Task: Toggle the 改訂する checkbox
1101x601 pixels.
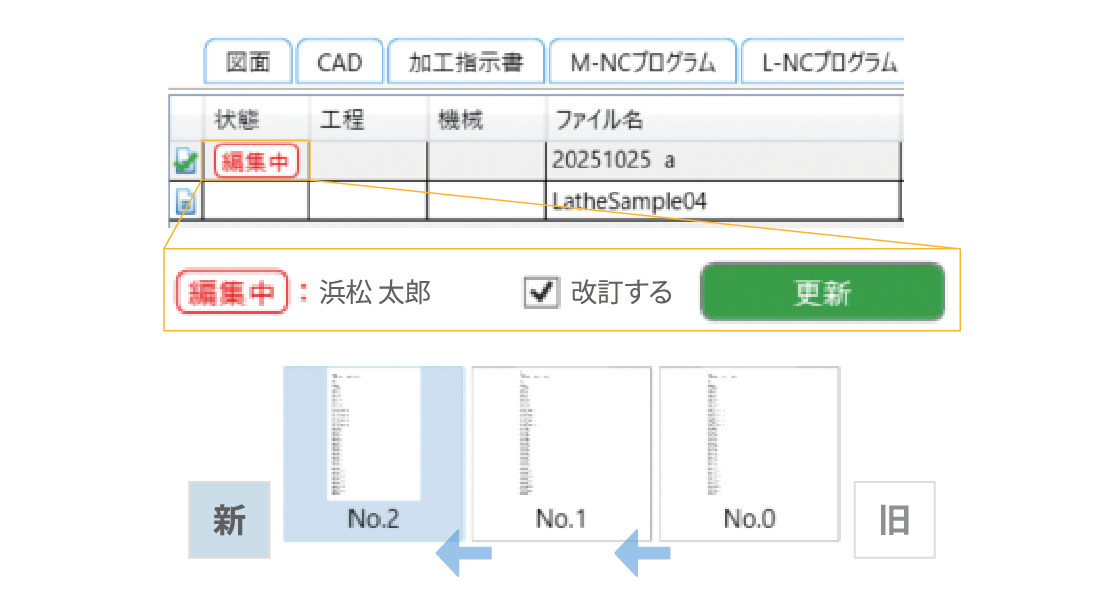Action: tap(542, 292)
